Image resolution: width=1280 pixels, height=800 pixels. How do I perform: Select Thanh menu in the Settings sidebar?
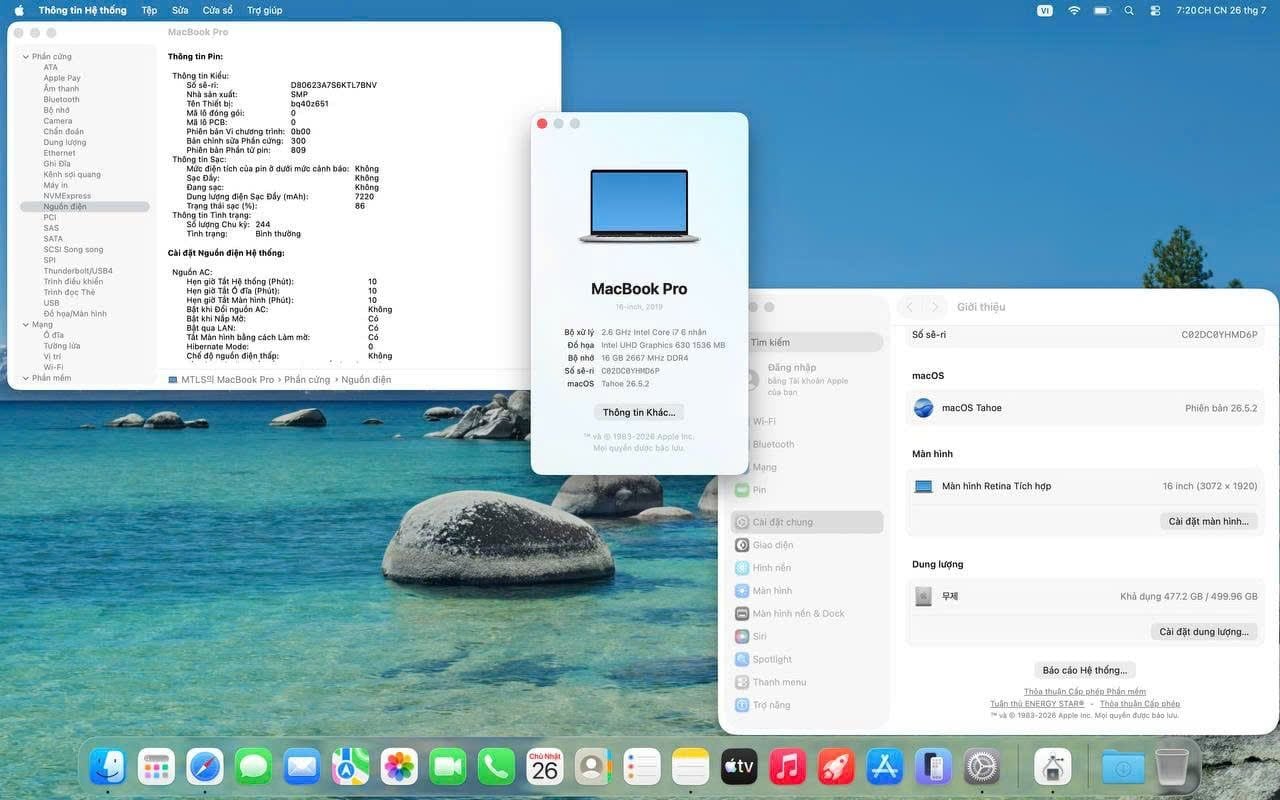pos(779,682)
